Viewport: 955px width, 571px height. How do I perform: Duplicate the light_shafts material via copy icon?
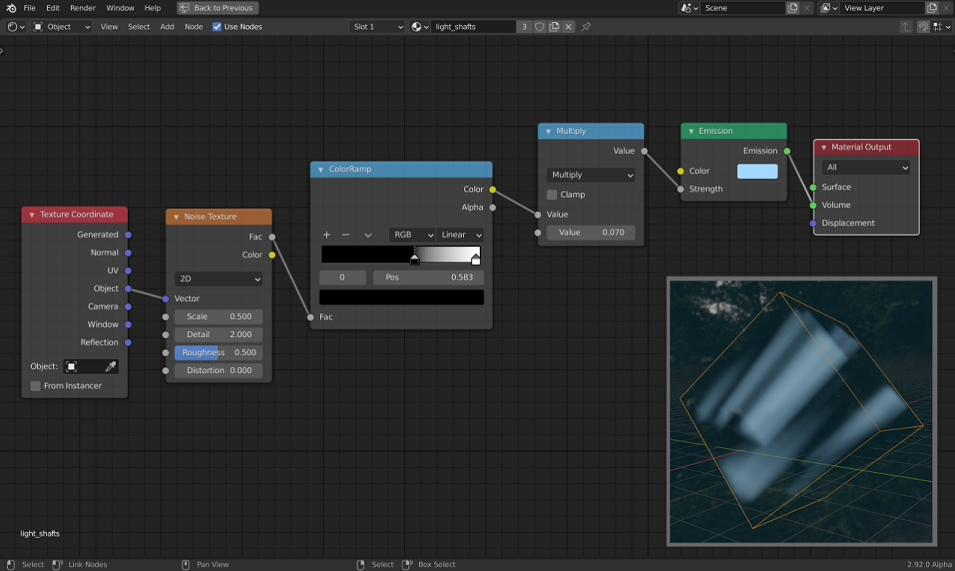tap(554, 27)
